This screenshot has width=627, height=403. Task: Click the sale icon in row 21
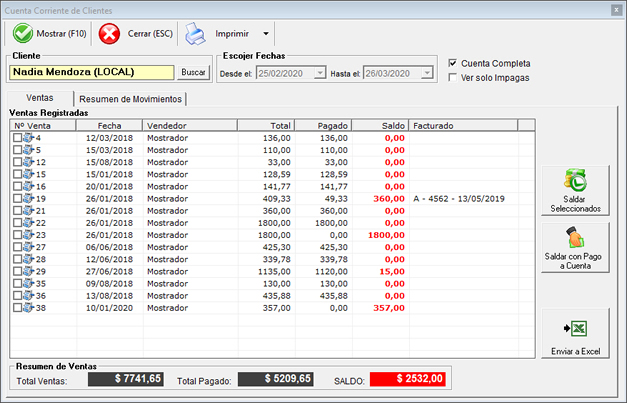click(28, 211)
